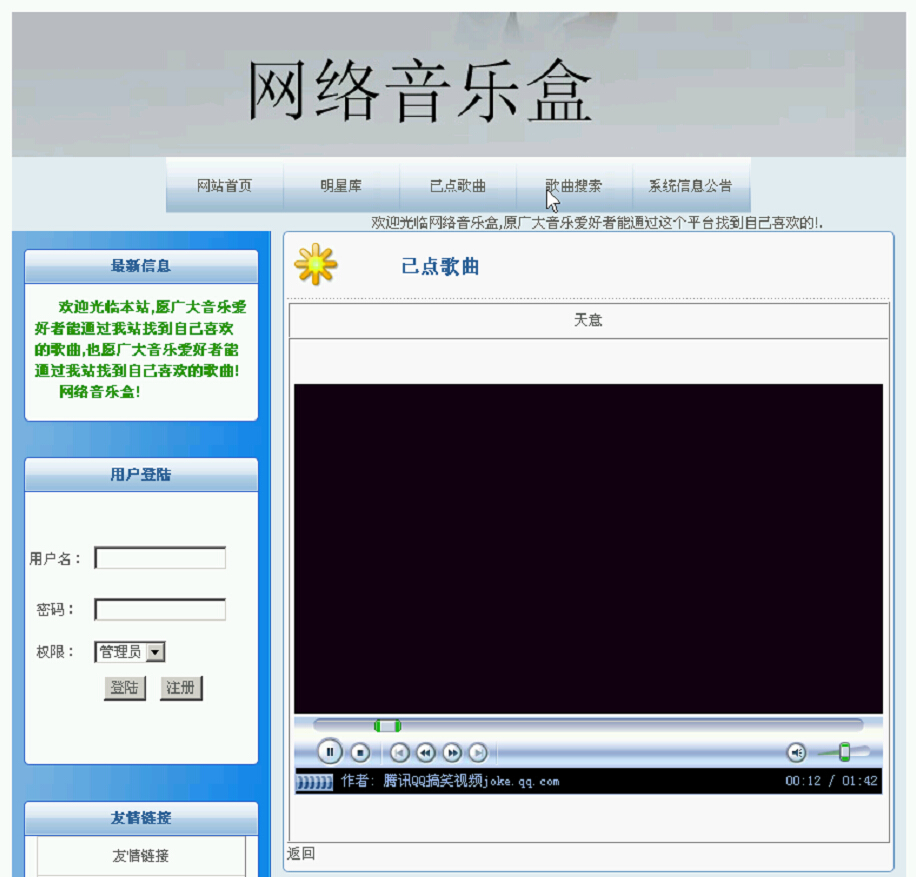Click the 00:12 / 01:42 time display
The height and width of the screenshot is (877, 916).
coord(831,781)
